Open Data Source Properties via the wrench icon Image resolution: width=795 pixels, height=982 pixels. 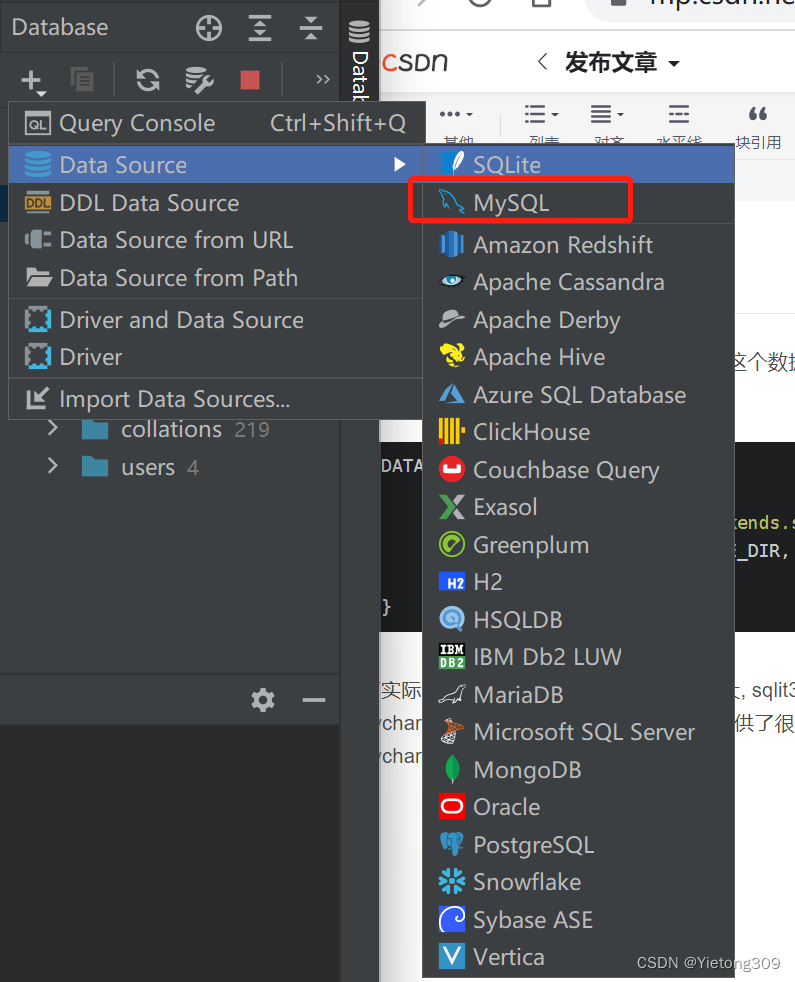[x=199, y=79]
